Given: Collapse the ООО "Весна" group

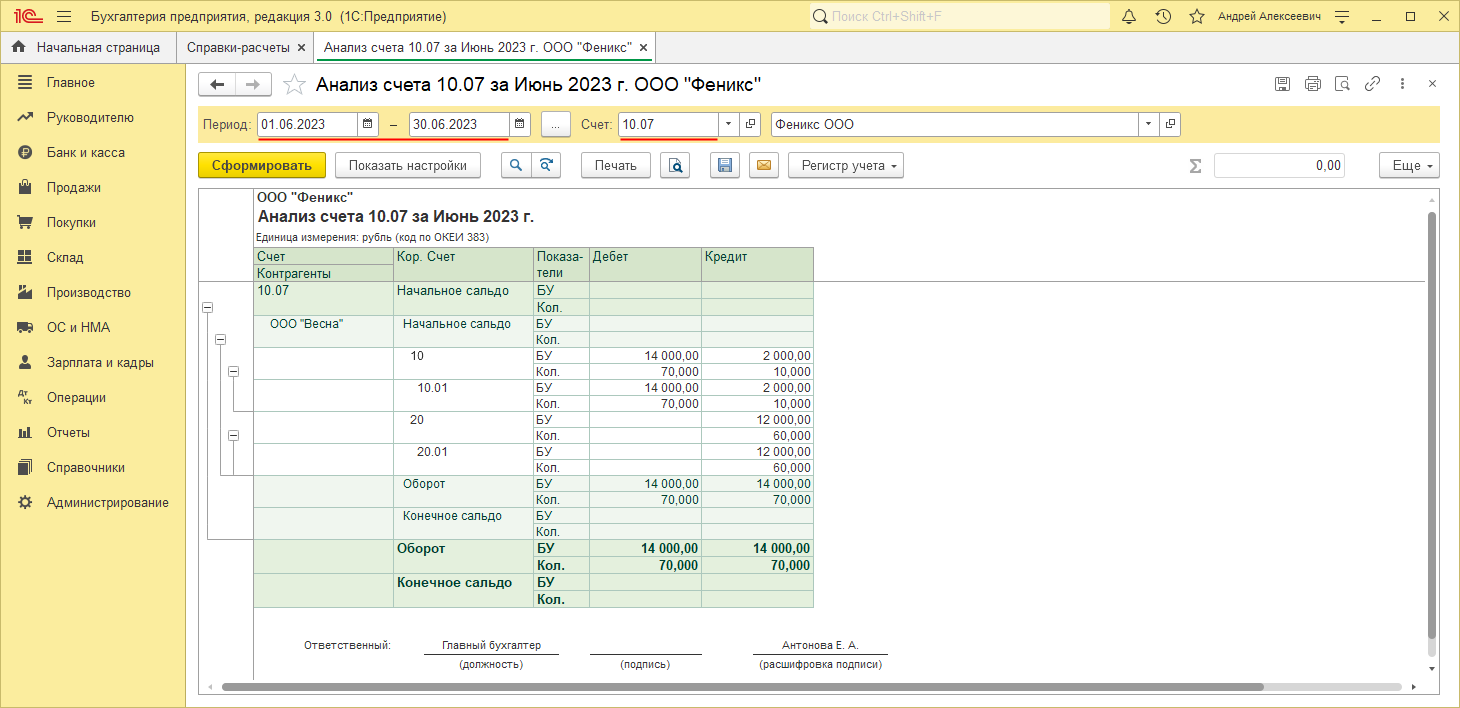Looking at the screenshot, I should tap(221, 340).
